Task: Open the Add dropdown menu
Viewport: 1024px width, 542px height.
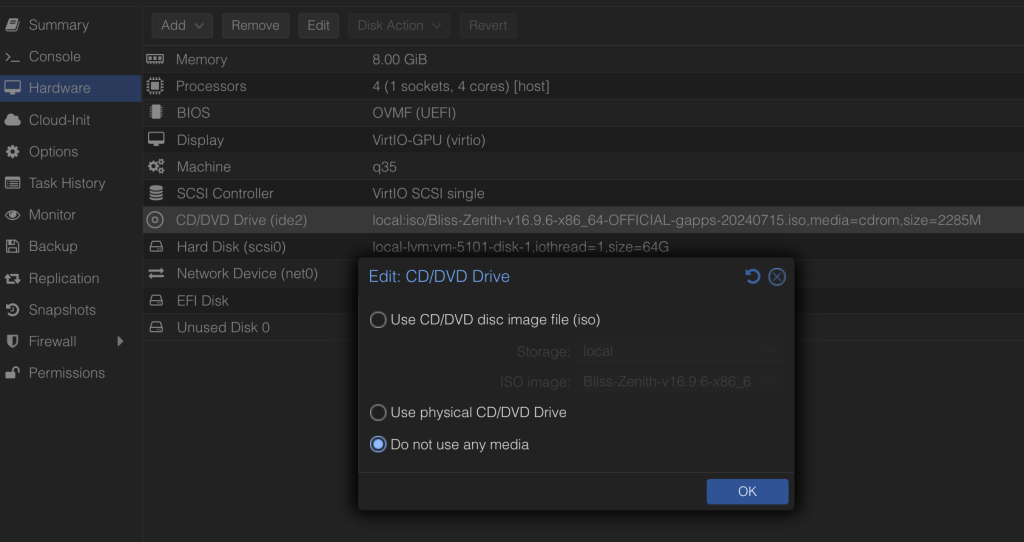Action: point(182,25)
